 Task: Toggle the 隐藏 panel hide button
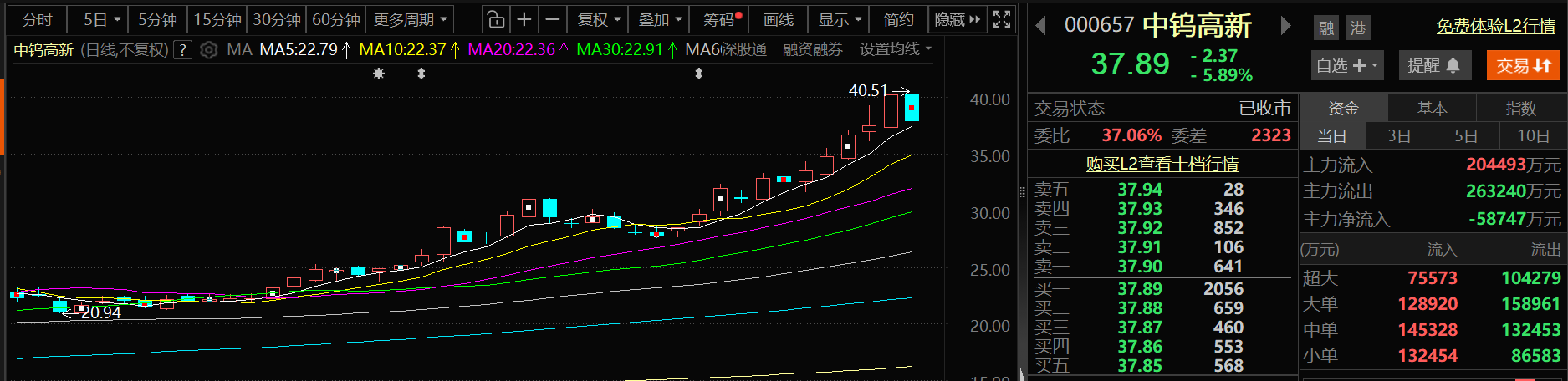point(957,19)
